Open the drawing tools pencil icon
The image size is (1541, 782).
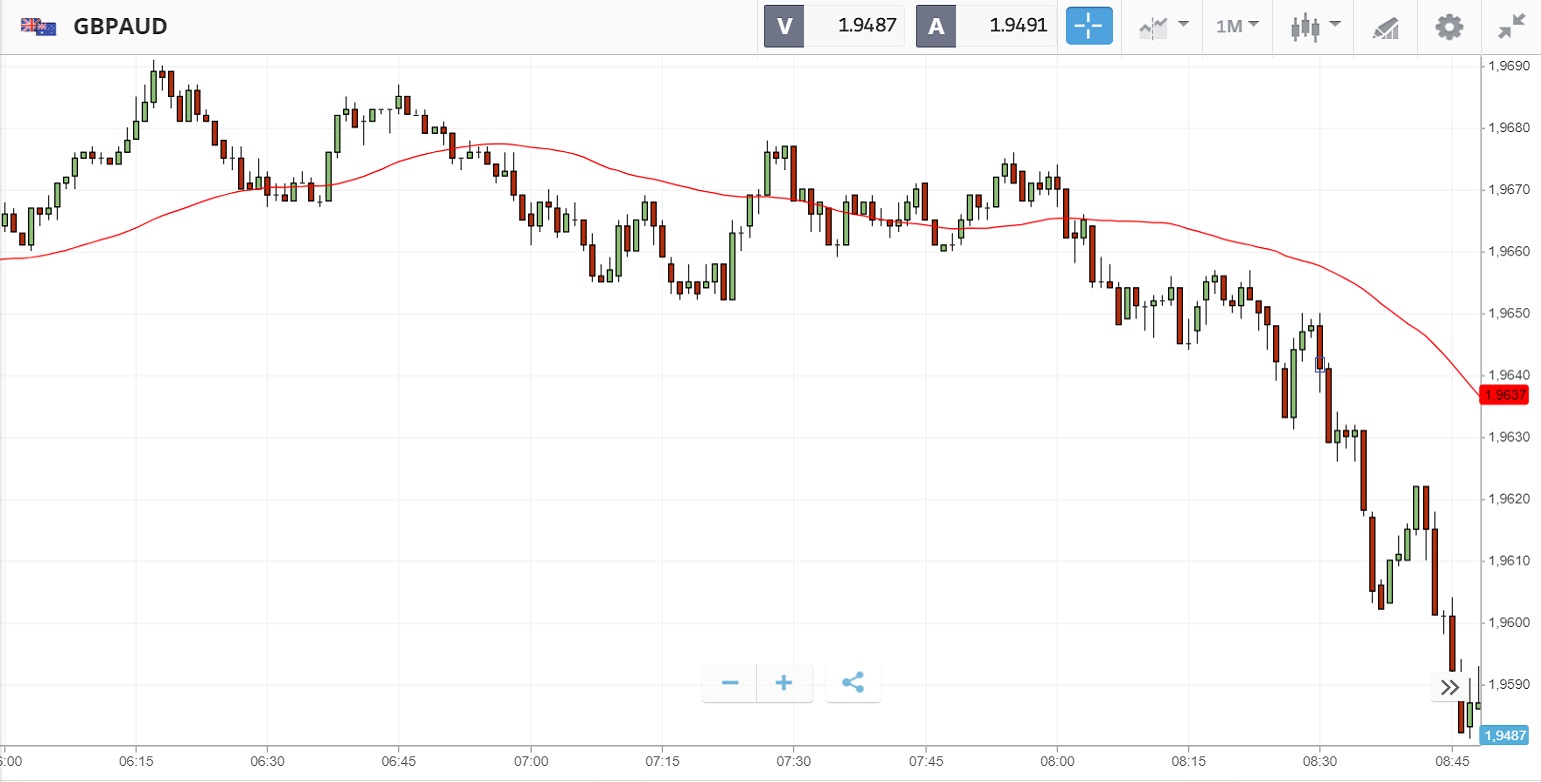(x=1385, y=27)
